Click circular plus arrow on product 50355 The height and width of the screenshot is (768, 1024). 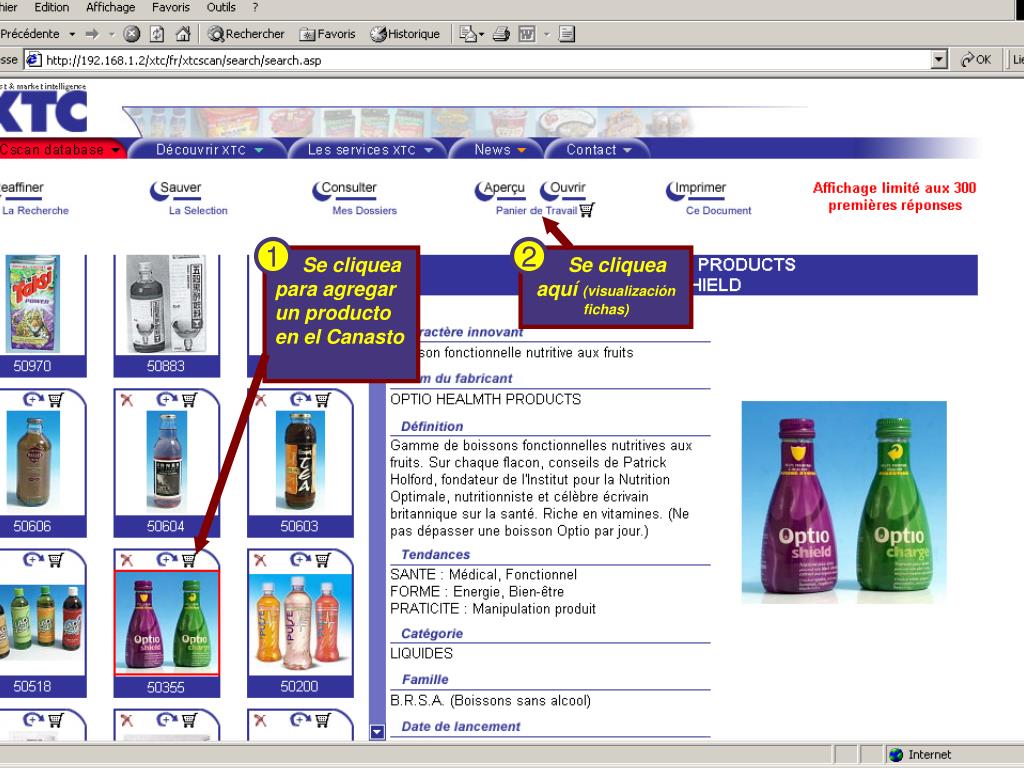pyautogui.click(x=167, y=559)
